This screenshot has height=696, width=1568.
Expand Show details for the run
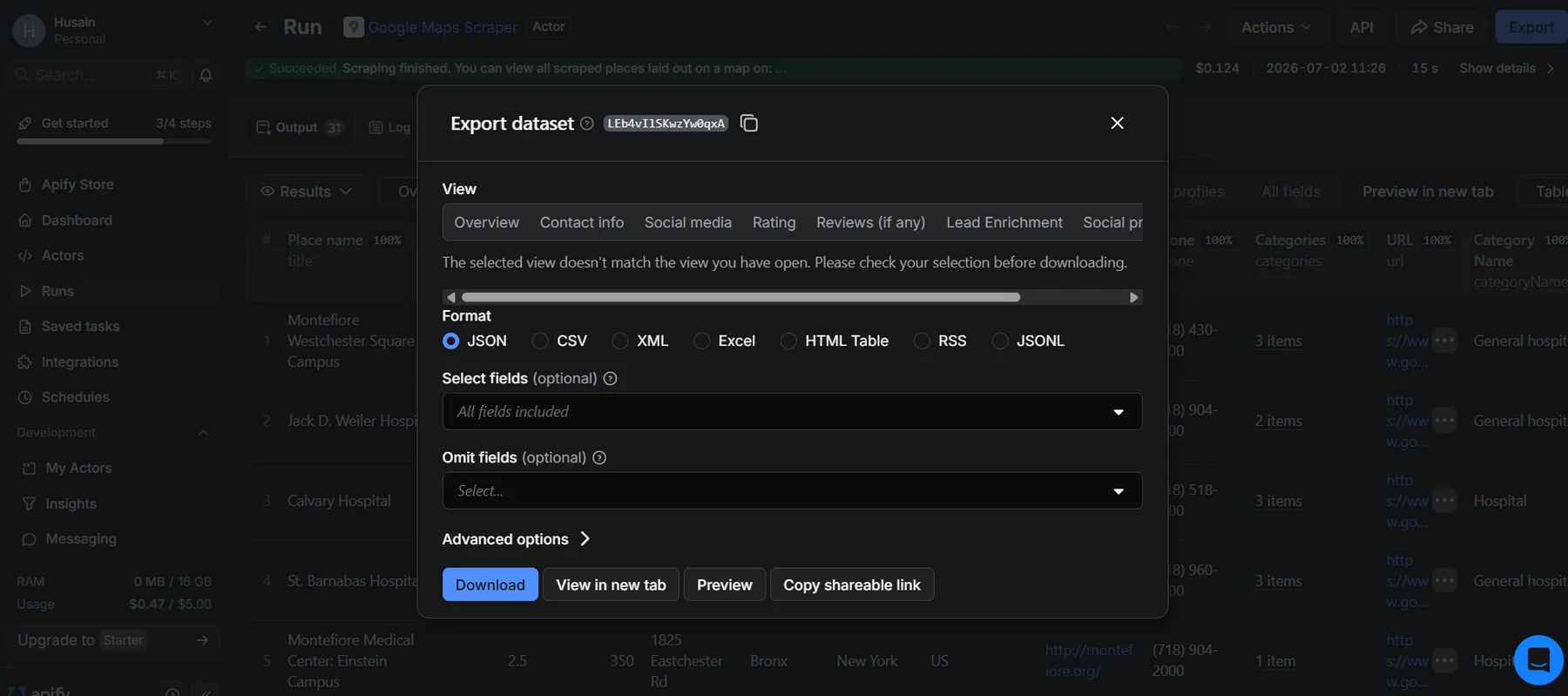pos(1506,68)
